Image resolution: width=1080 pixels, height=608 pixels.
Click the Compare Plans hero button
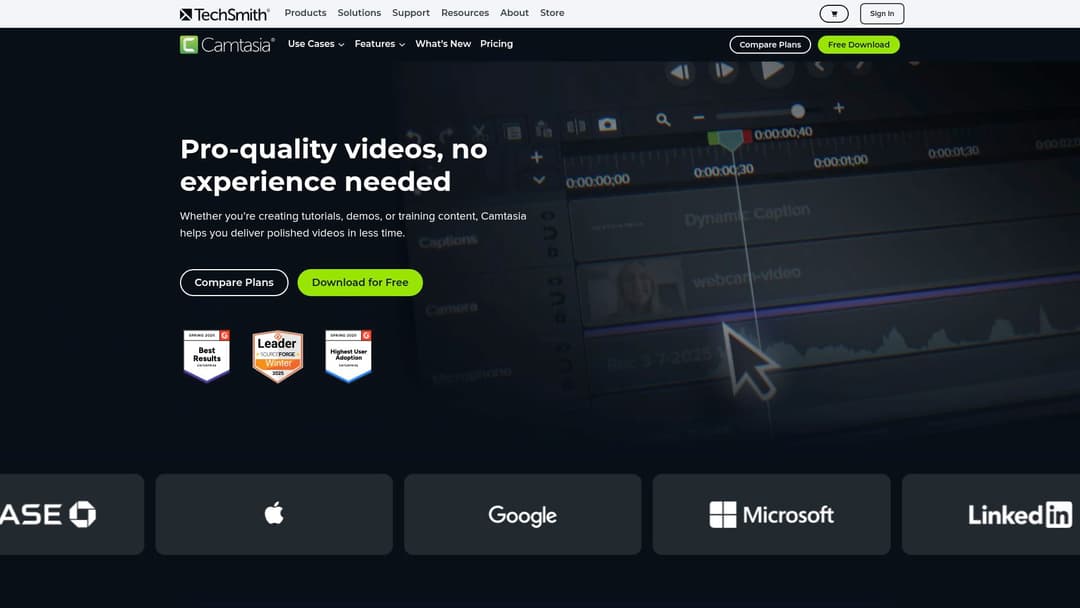tap(234, 282)
